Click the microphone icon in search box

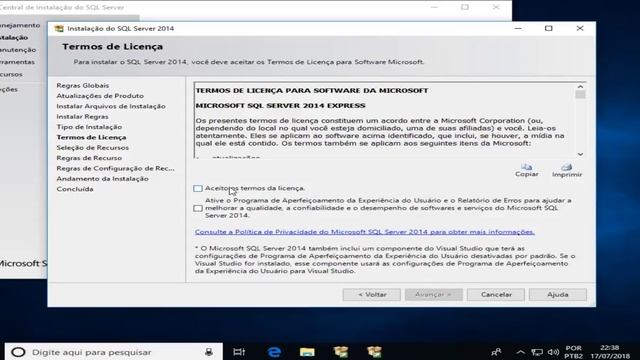[209, 352]
